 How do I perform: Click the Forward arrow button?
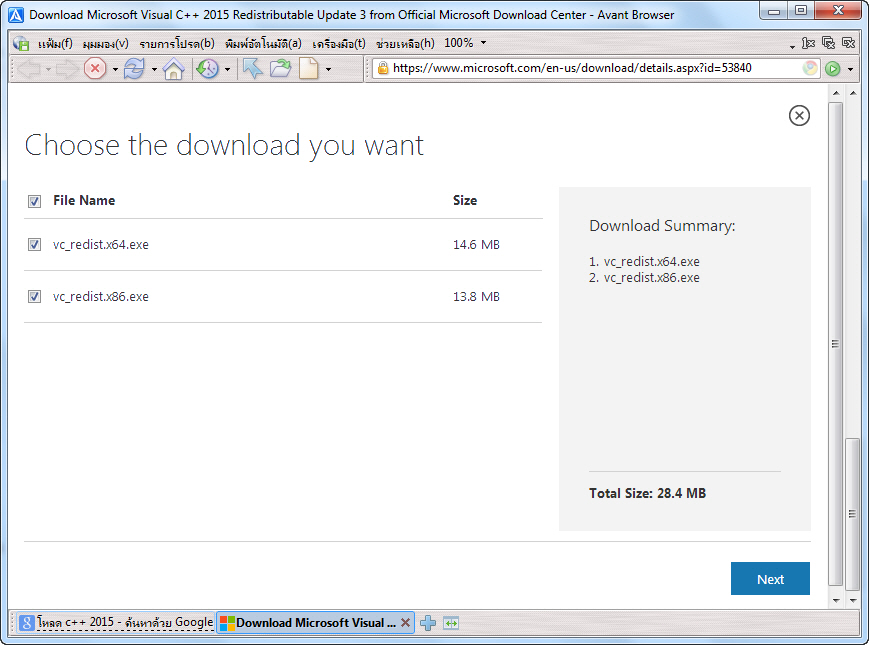[x=68, y=69]
